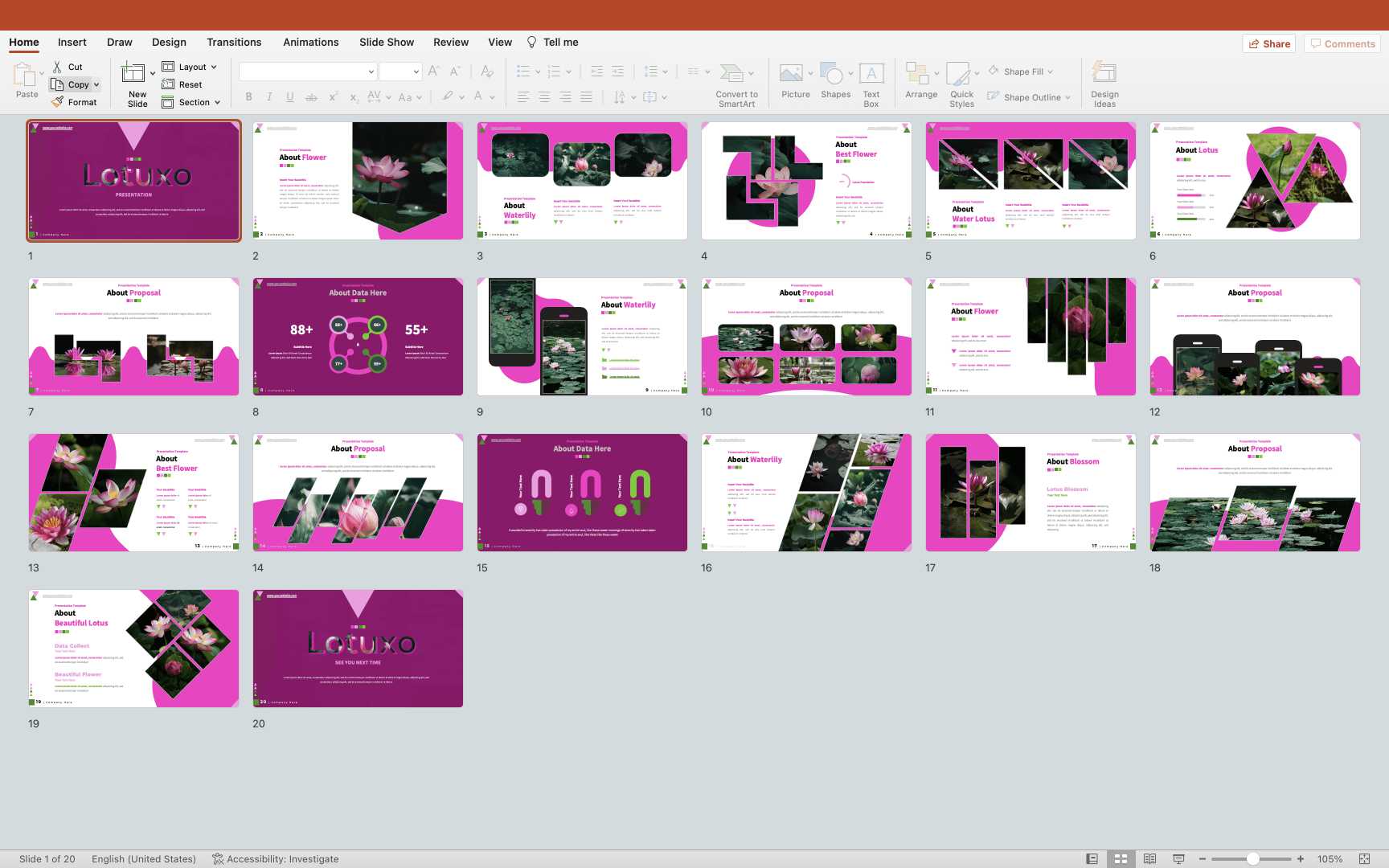1389x868 pixels.
Task: Open the Comments pane button
Action: (x=1342, y=43)
